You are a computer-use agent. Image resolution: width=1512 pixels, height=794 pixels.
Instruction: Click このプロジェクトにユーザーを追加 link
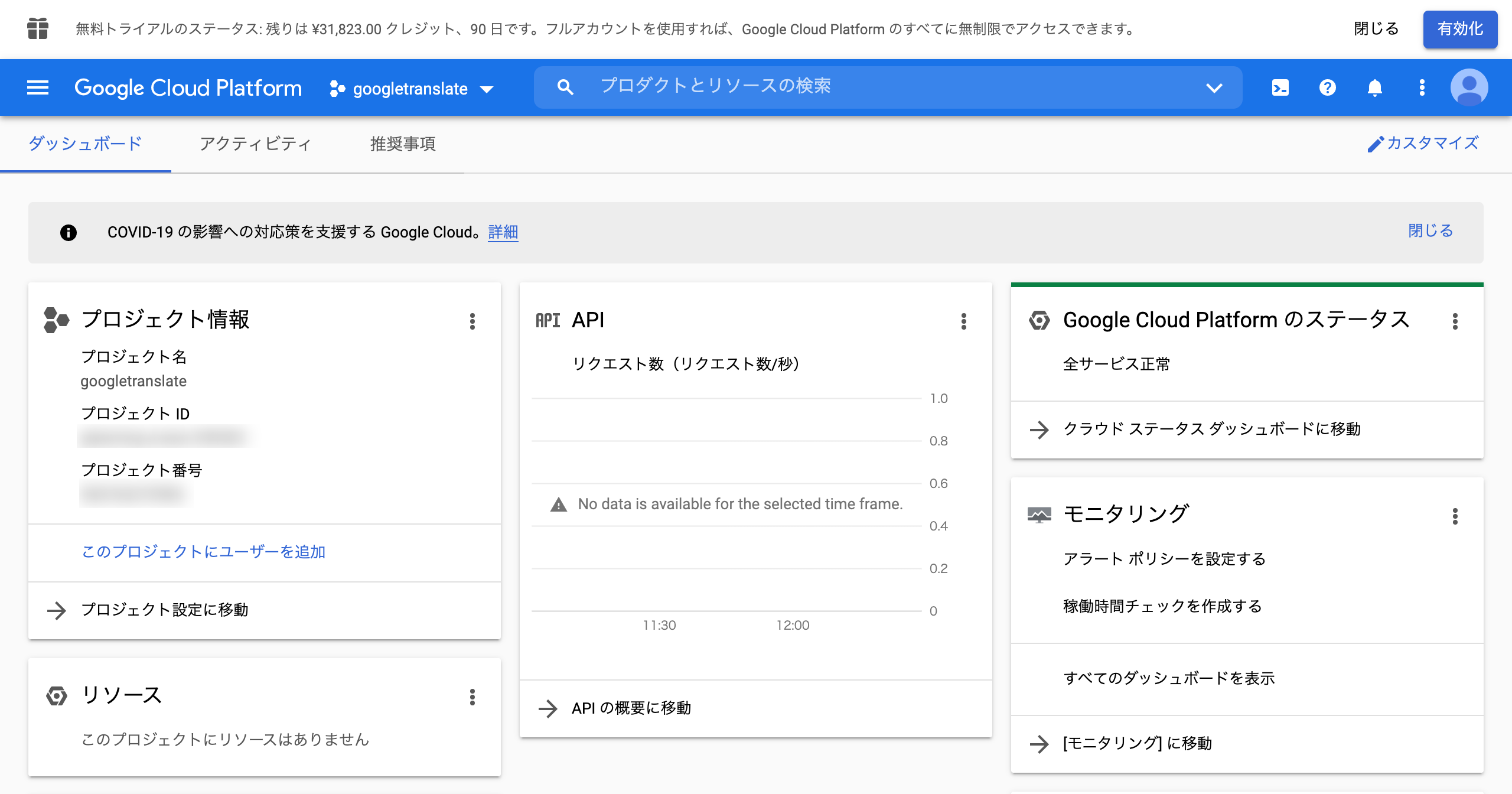(204, 551)
